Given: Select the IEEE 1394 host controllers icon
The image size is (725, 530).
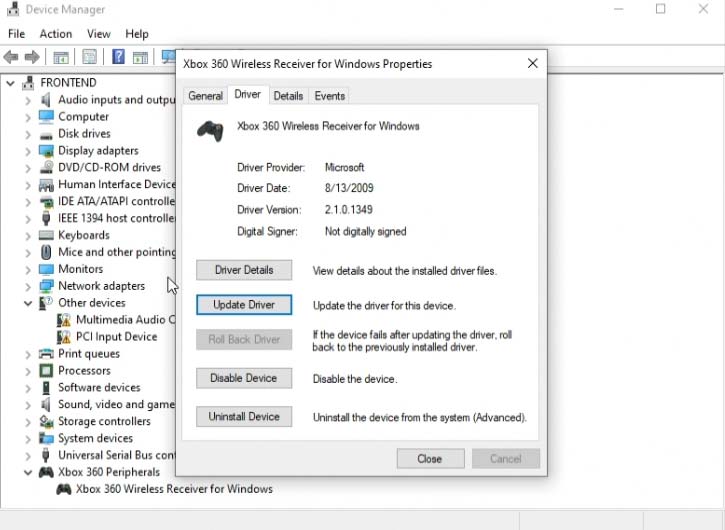Looking at the screenshot, I should point(46,218).
